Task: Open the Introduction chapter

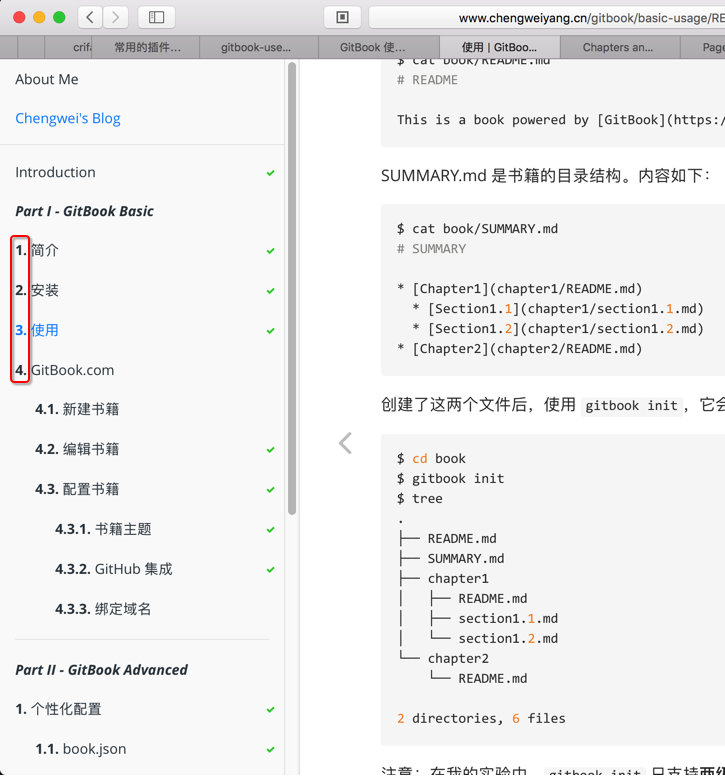Action: point(55,172)
